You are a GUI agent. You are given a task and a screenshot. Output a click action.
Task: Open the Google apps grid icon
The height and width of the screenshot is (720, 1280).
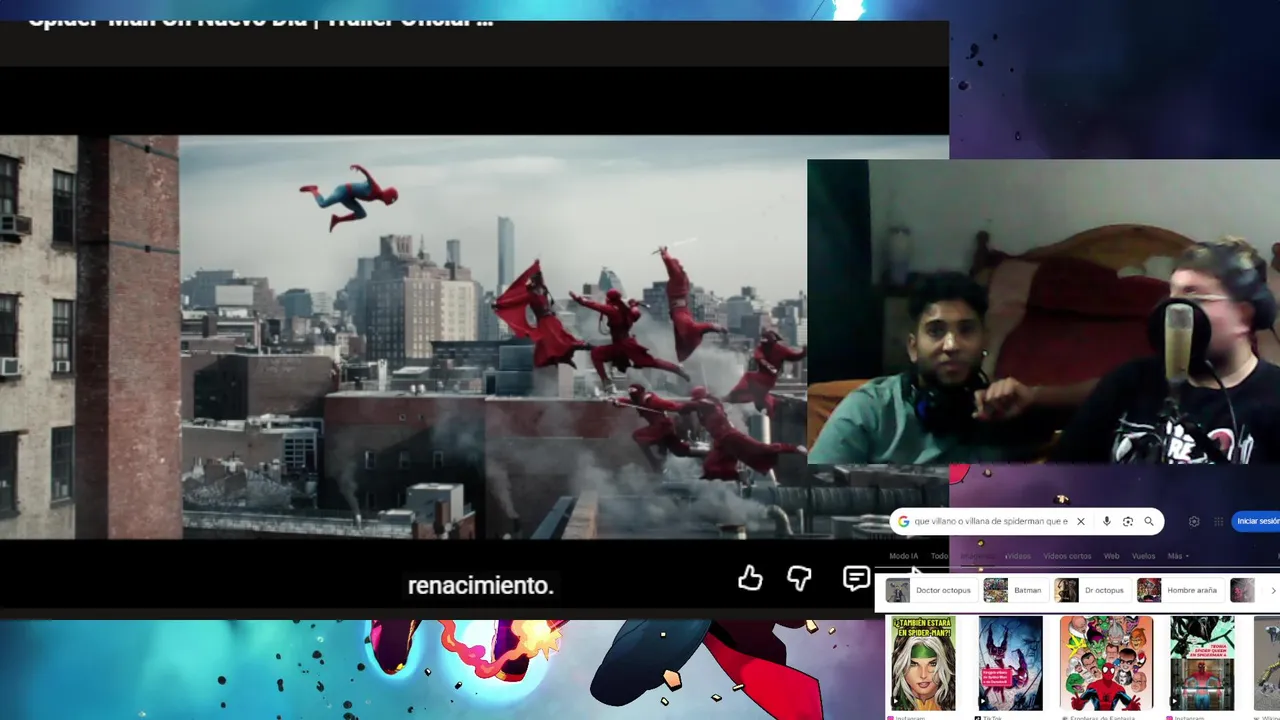tap(1218, 521)
